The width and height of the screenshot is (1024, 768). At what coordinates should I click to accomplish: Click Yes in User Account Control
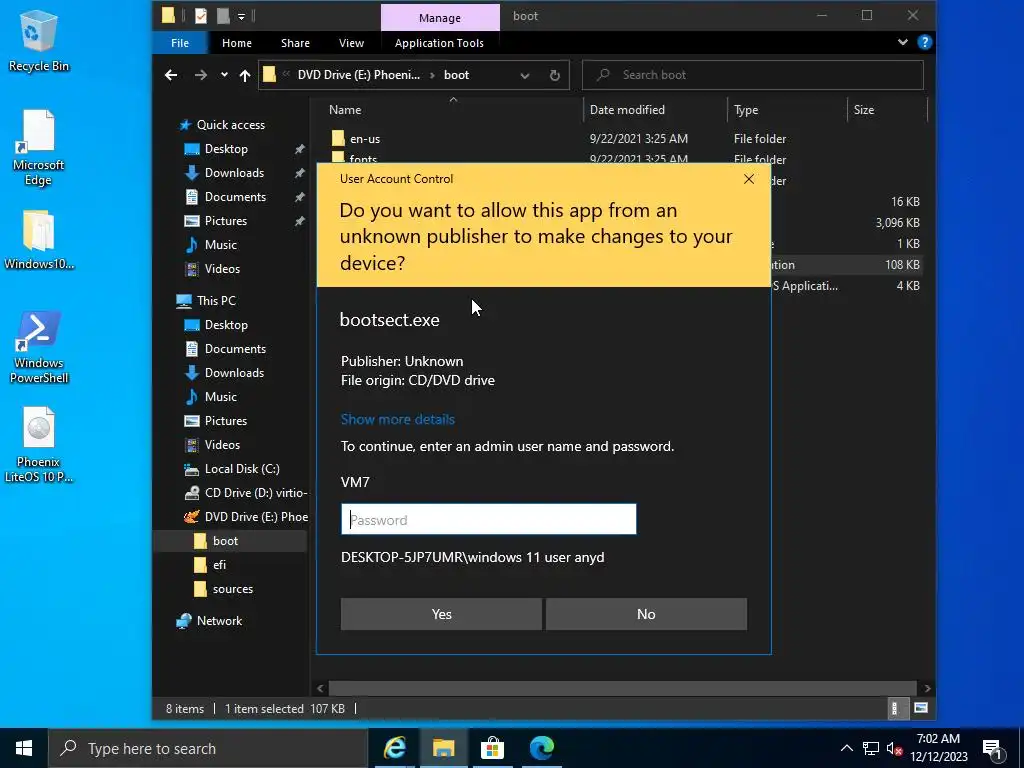[x=441, y=614]
